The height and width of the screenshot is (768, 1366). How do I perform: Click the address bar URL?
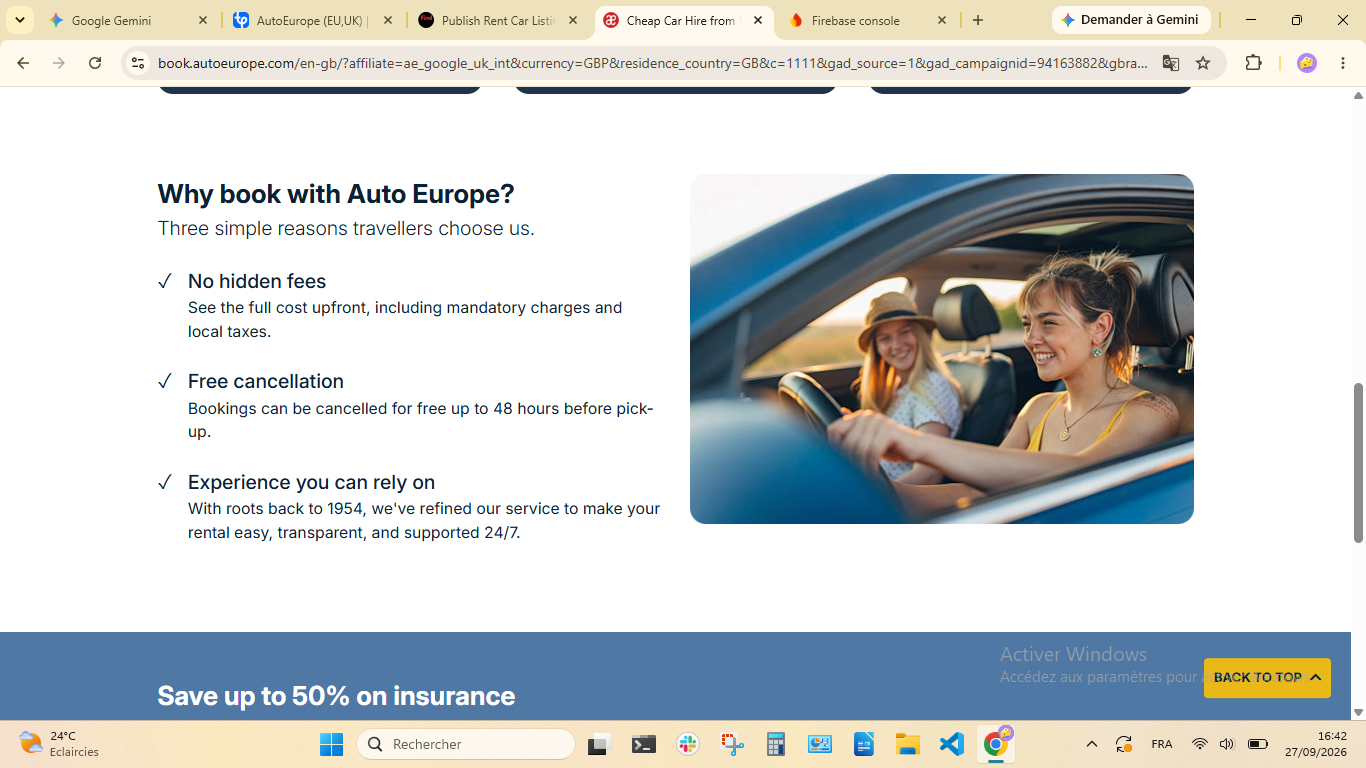[x=653, y=63]
